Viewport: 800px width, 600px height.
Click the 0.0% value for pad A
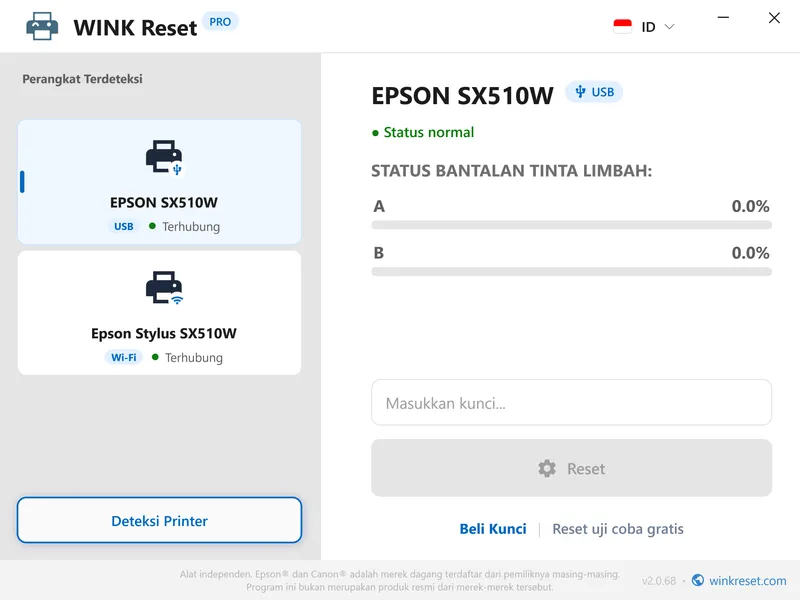click(x=750, y=206)
